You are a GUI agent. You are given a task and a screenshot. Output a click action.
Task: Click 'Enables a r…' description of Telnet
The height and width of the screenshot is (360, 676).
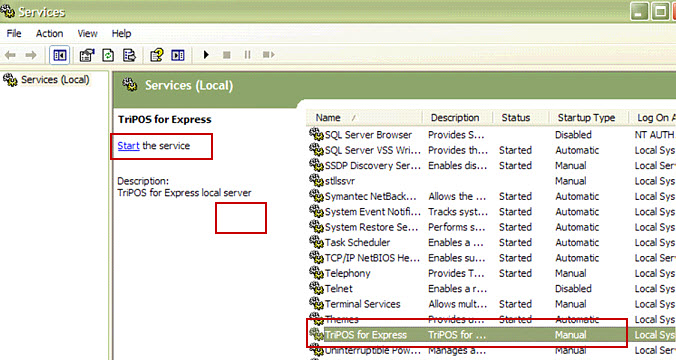(x=457, y=289)
